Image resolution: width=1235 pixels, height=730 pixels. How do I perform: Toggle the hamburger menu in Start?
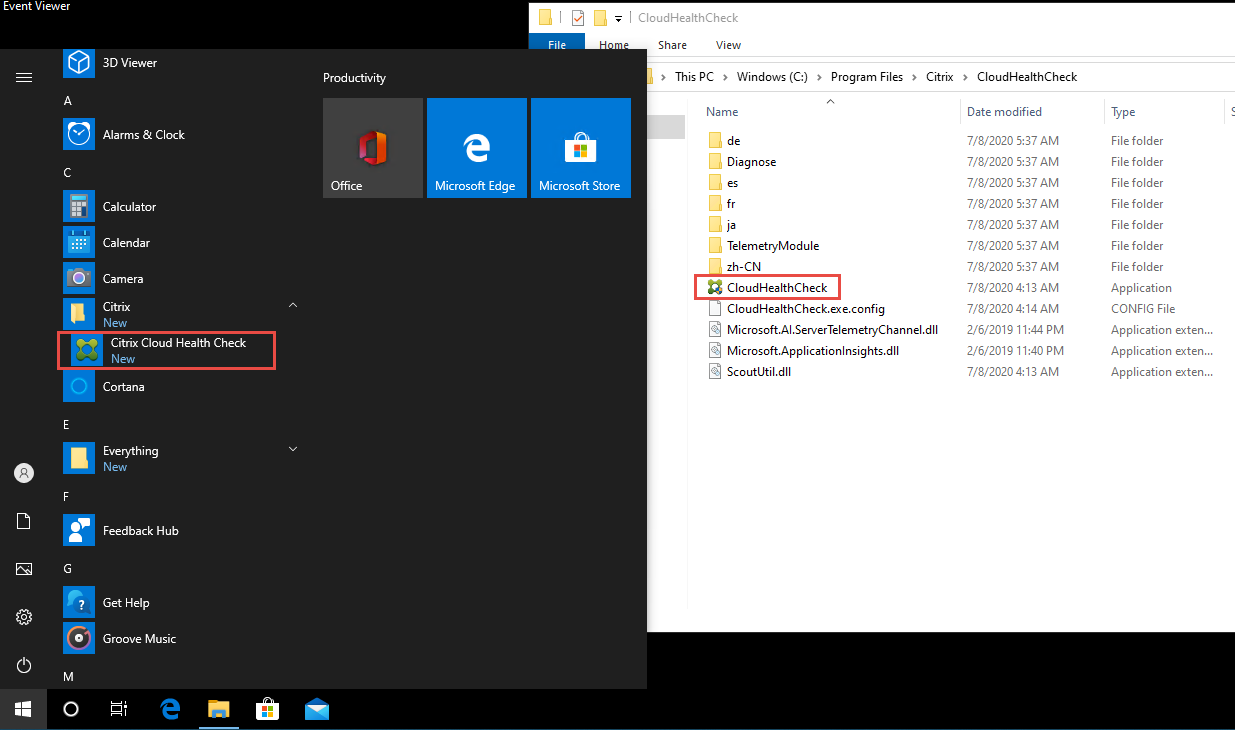(24, 77)
